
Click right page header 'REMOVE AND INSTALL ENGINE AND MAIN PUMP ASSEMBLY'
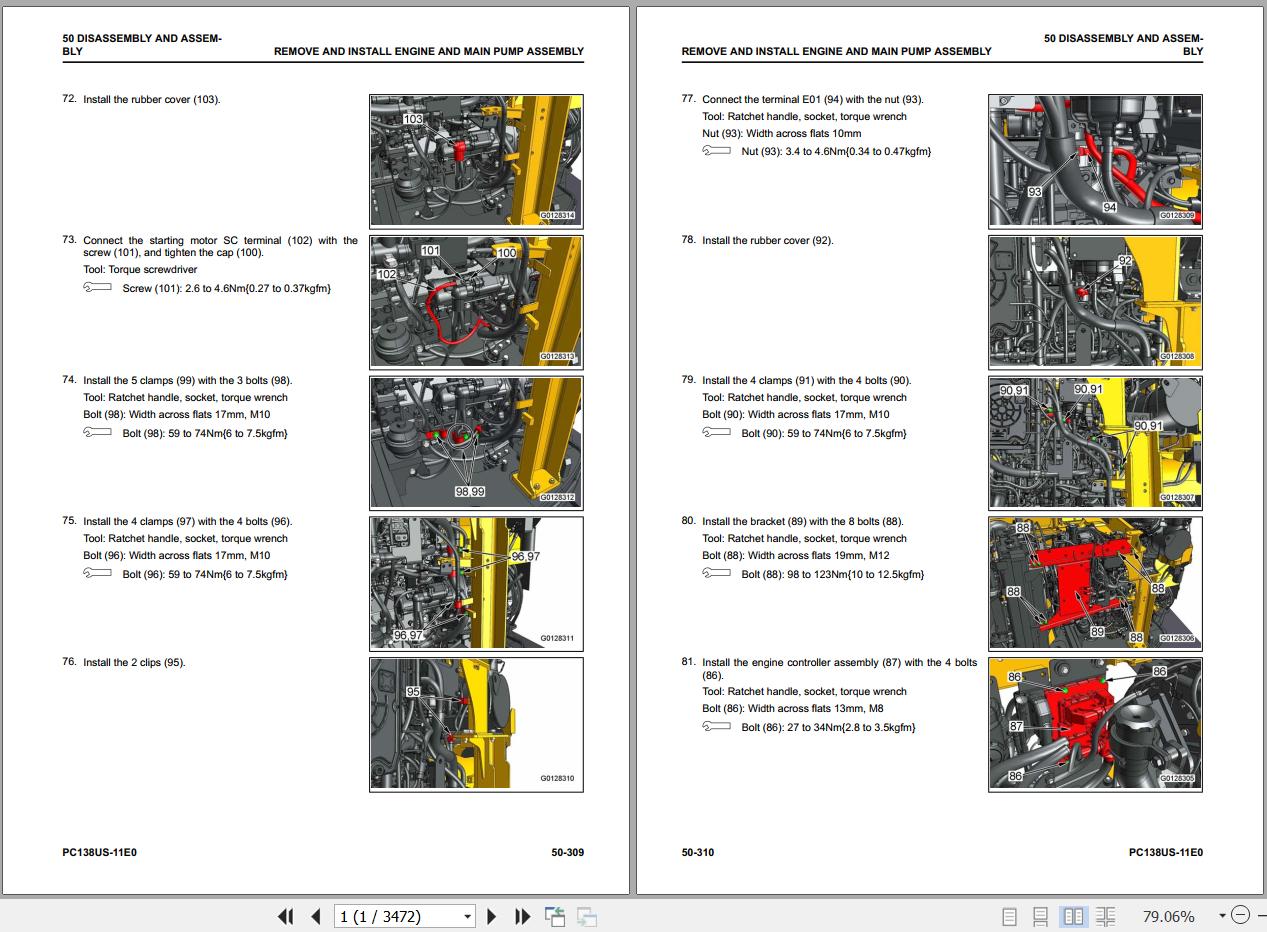(x=837, y=52)
